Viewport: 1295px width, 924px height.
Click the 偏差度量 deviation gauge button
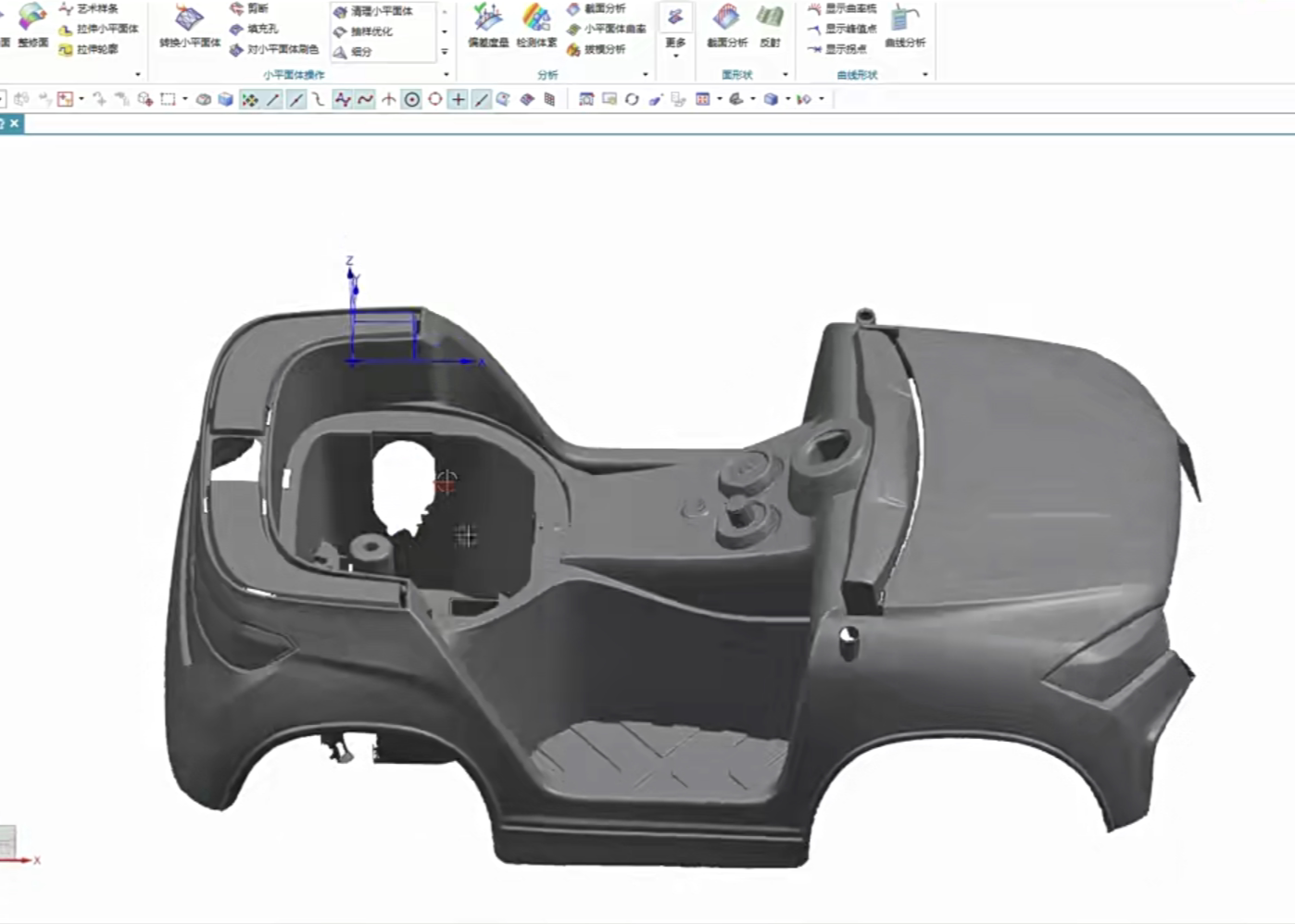click(488, 25)
